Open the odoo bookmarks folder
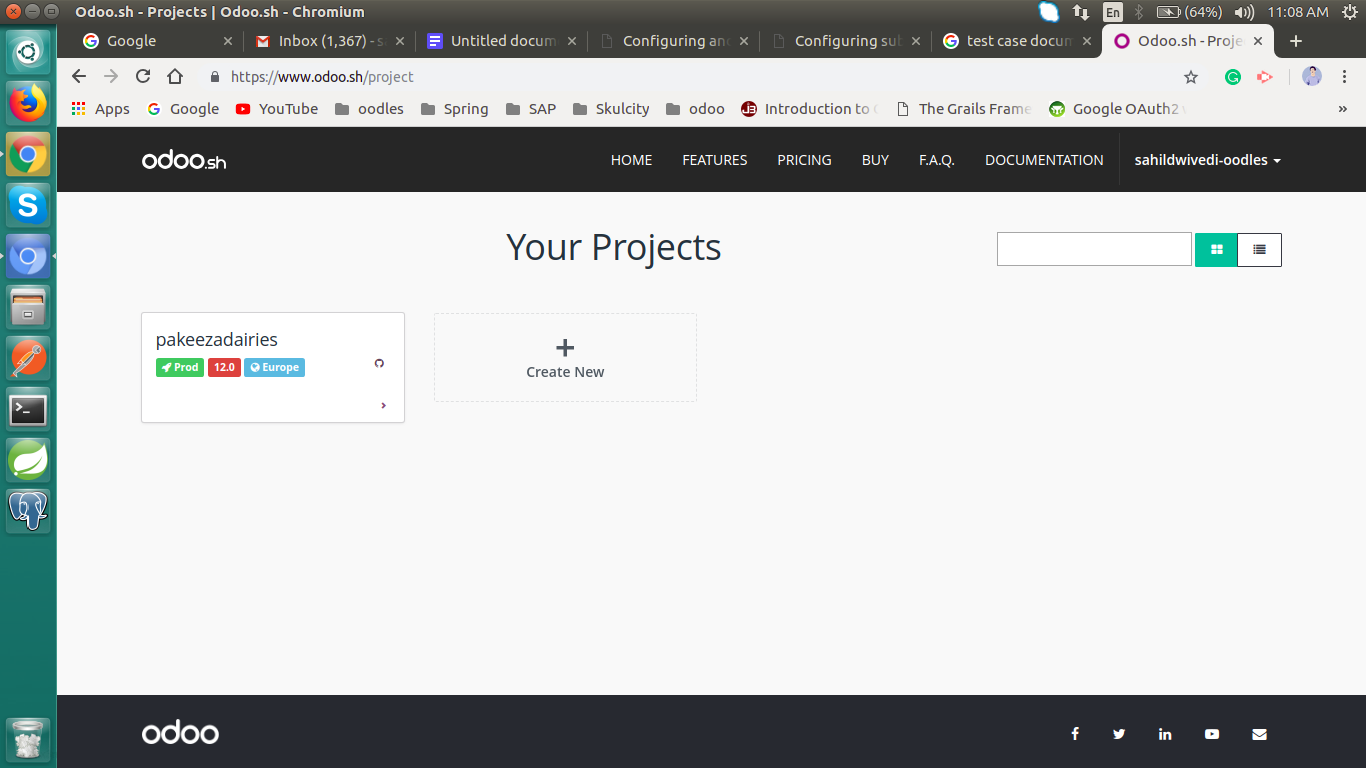This screenshot has height=768, width=1366. pyautogui.click(x=695, y=109)
